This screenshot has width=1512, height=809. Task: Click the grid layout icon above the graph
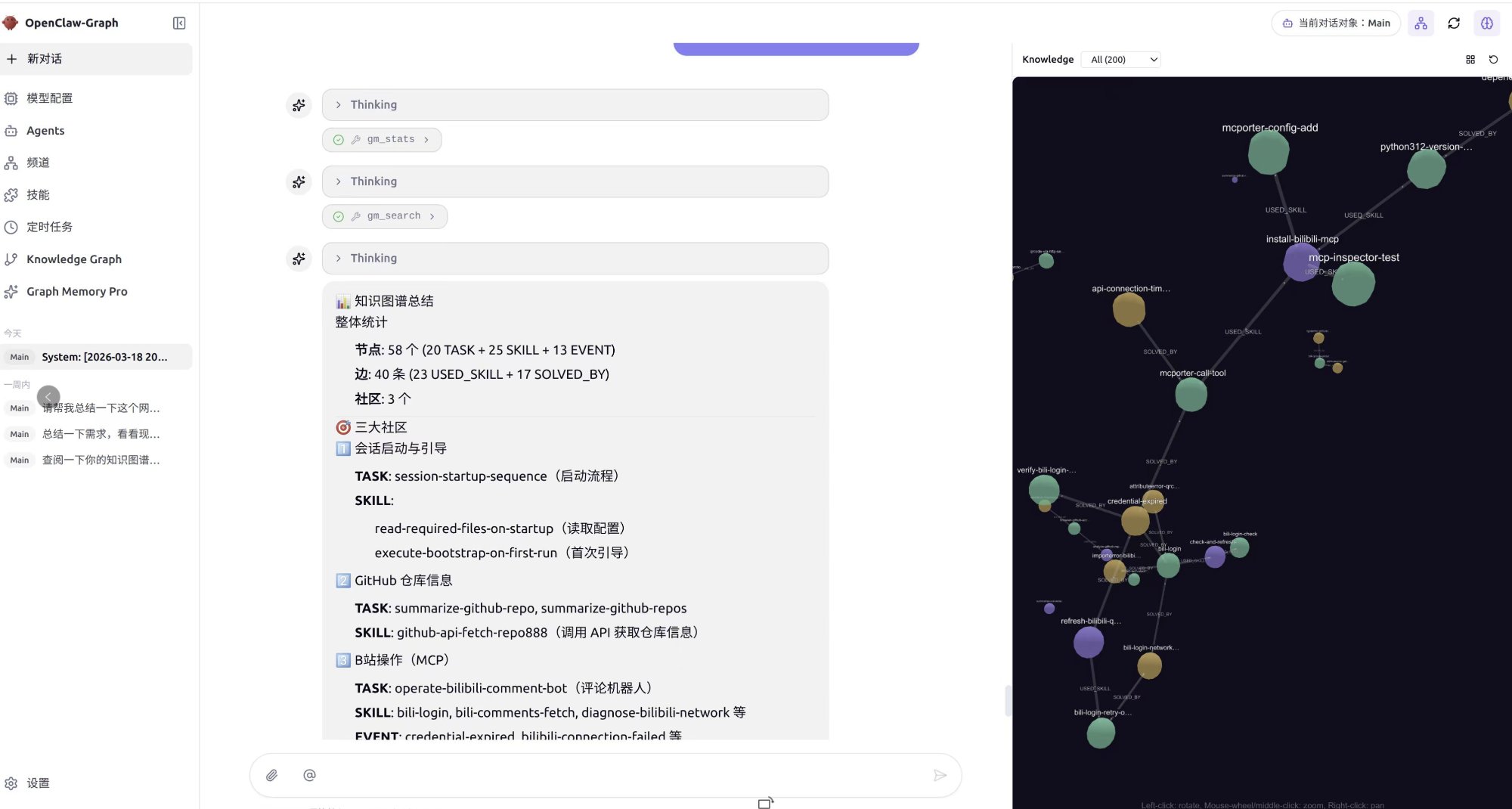click(1470, 59)
